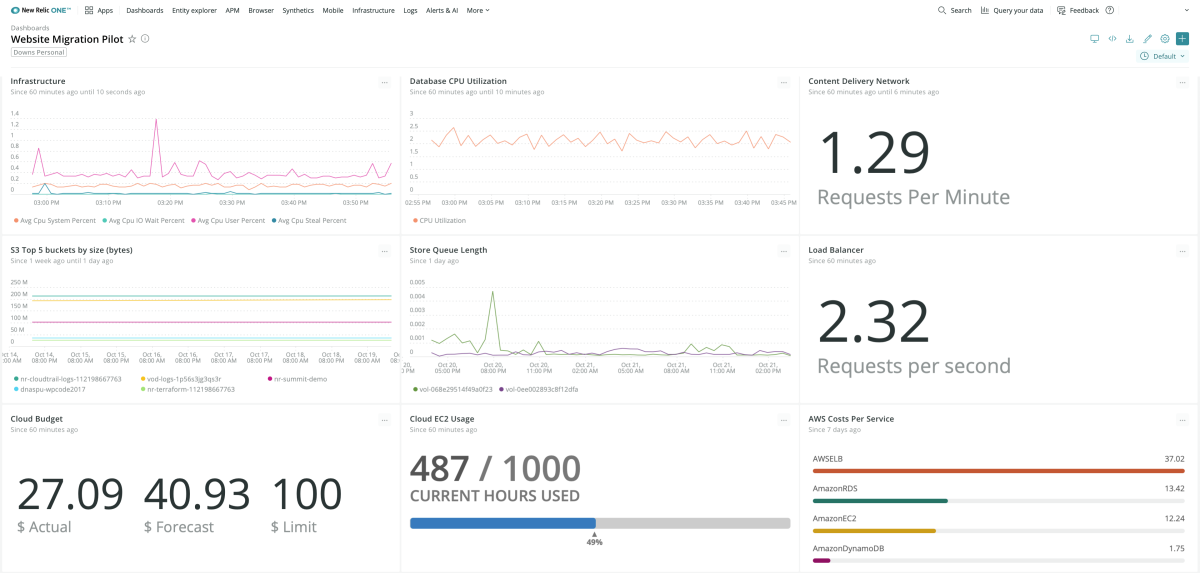Click the AmazonEC2 cost bar
1200x573 pixels.
999,530
